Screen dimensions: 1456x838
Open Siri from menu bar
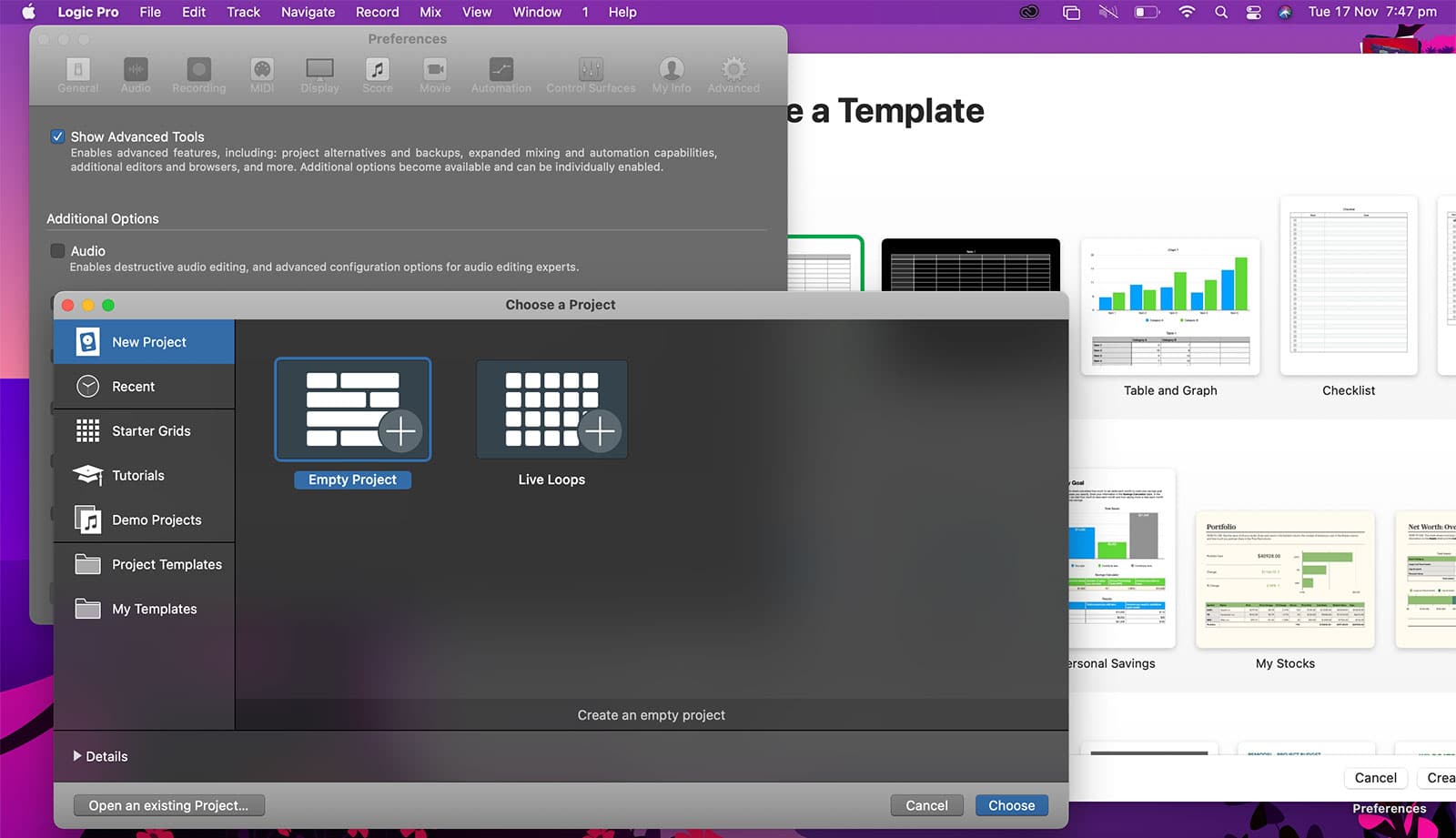[x=1285, y=12]
